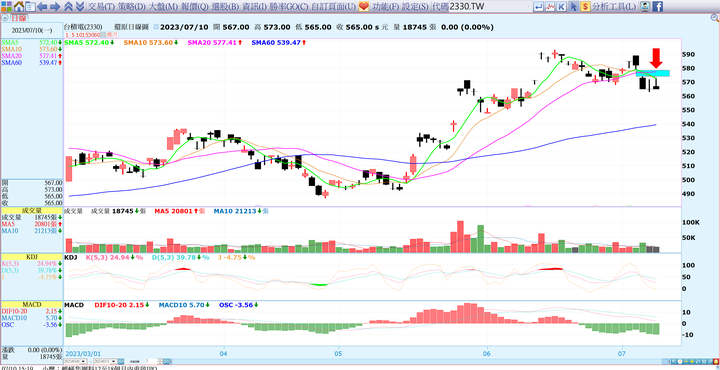Click the SMA5 572.40 legend label on chart

point(90,42)
